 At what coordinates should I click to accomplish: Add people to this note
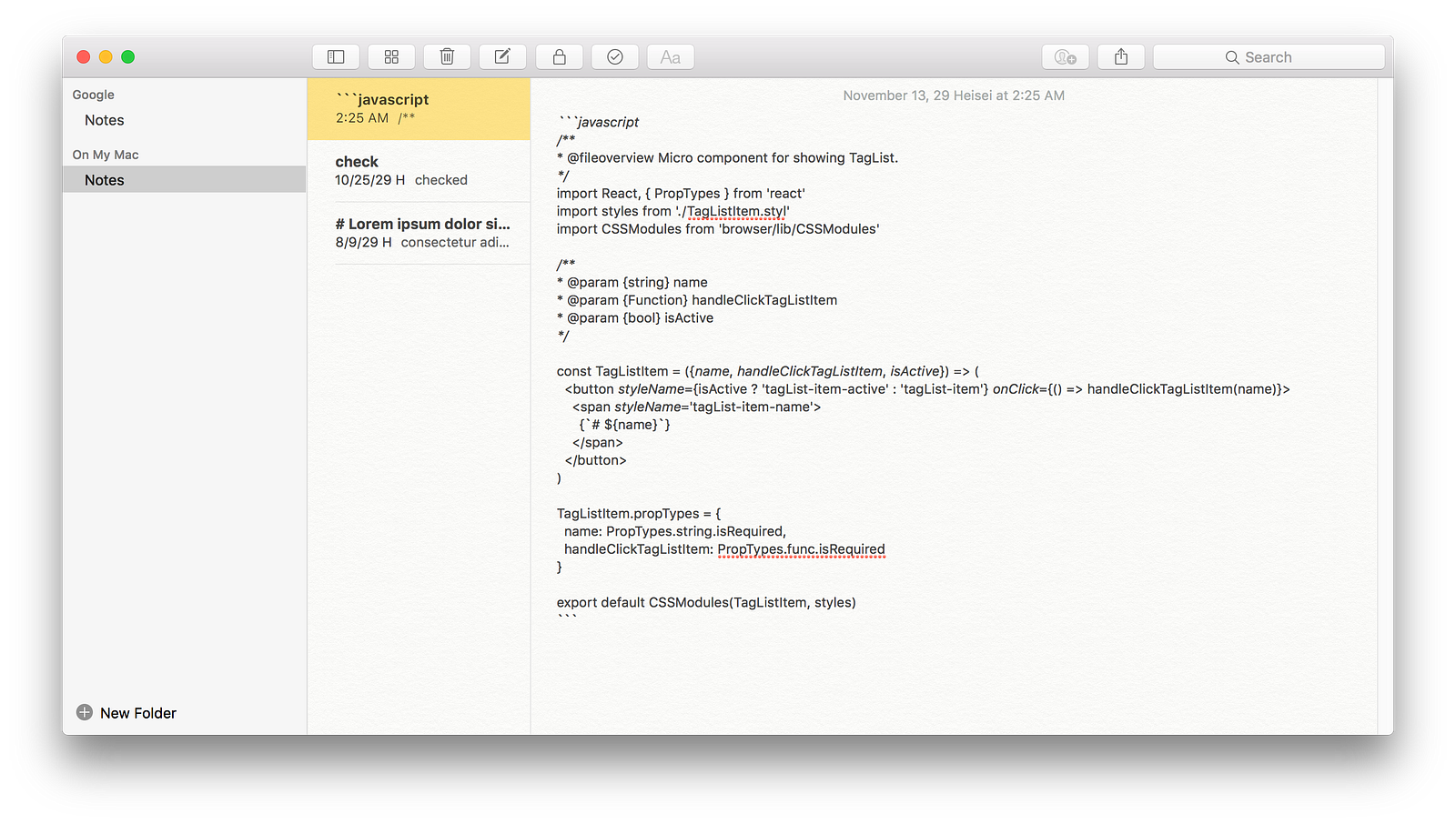click(x=1066, y=57)
